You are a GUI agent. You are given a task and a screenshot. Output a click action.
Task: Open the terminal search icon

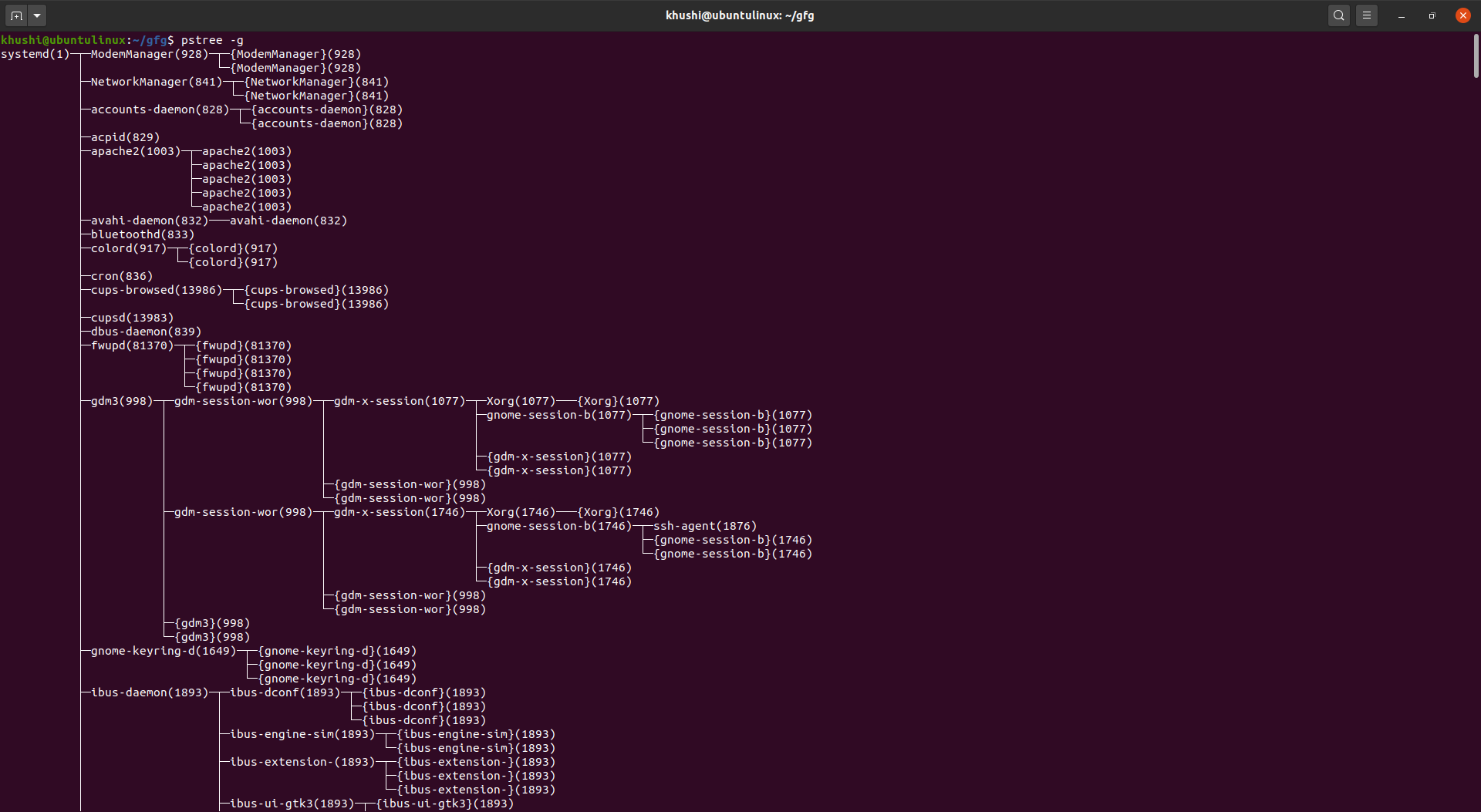(1339, 15)
